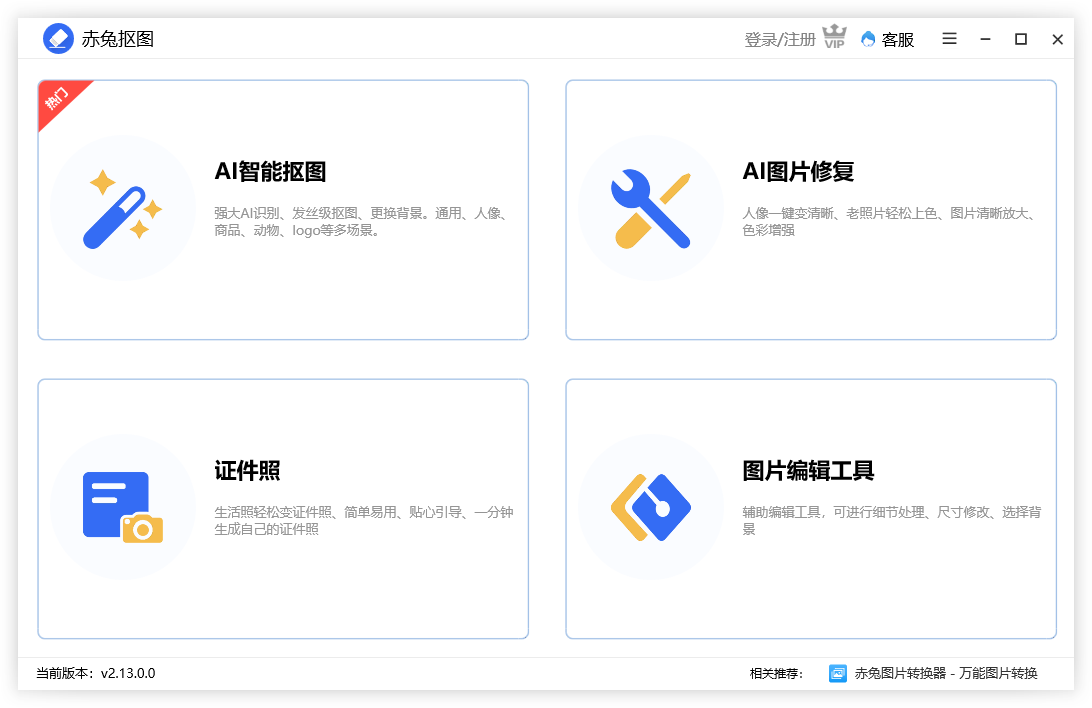Click the 赤兔抠图 app logo
1092x708 pixels.
[58, 38]
